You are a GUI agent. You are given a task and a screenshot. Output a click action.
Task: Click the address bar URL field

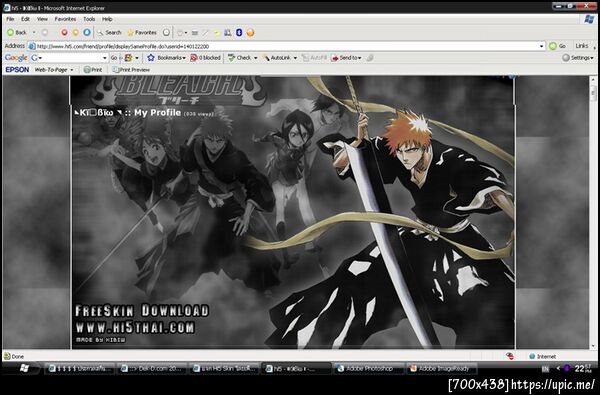point(287,46)
